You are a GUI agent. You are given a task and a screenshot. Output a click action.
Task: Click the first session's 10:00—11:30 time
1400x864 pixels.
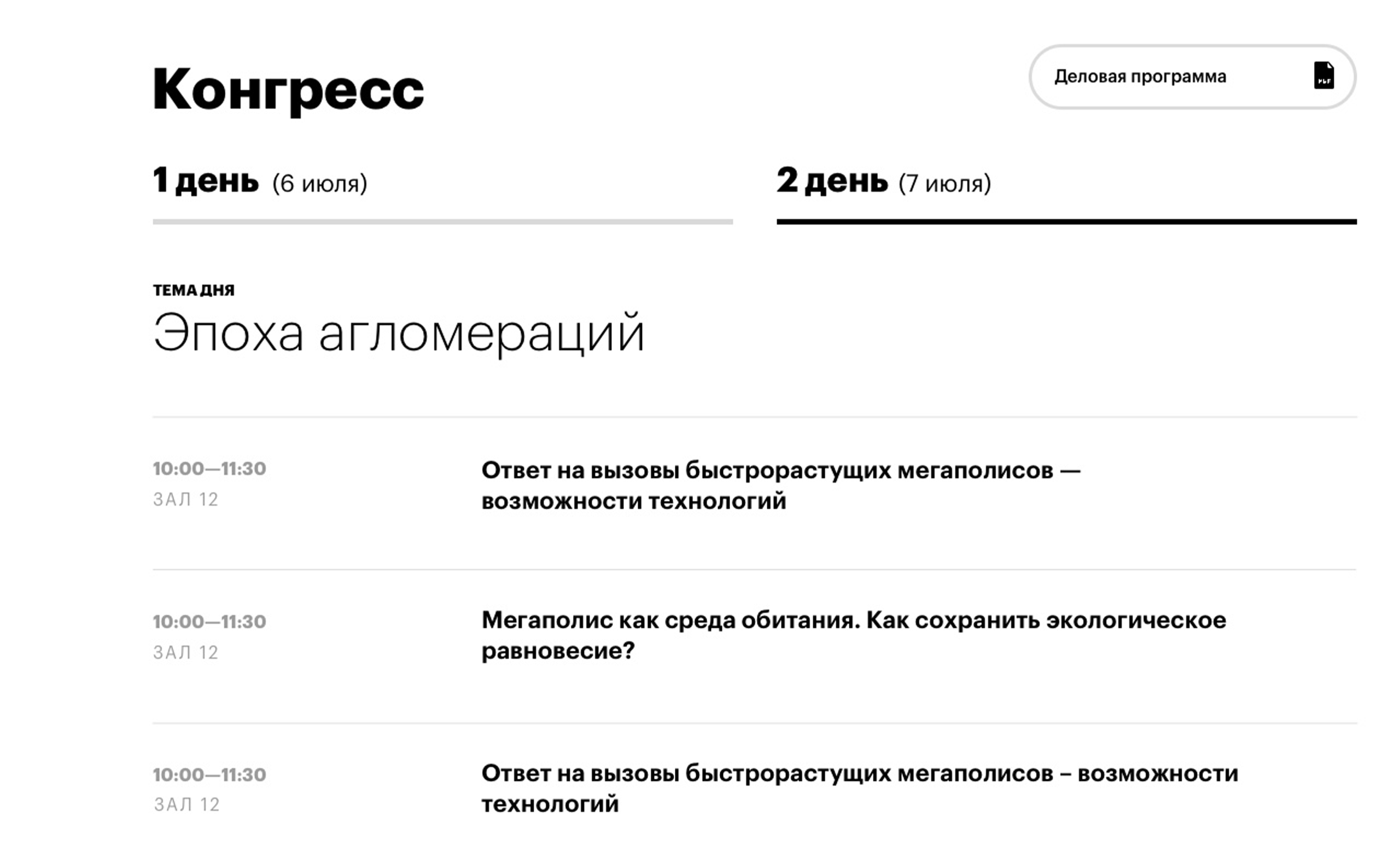(209, 469)
